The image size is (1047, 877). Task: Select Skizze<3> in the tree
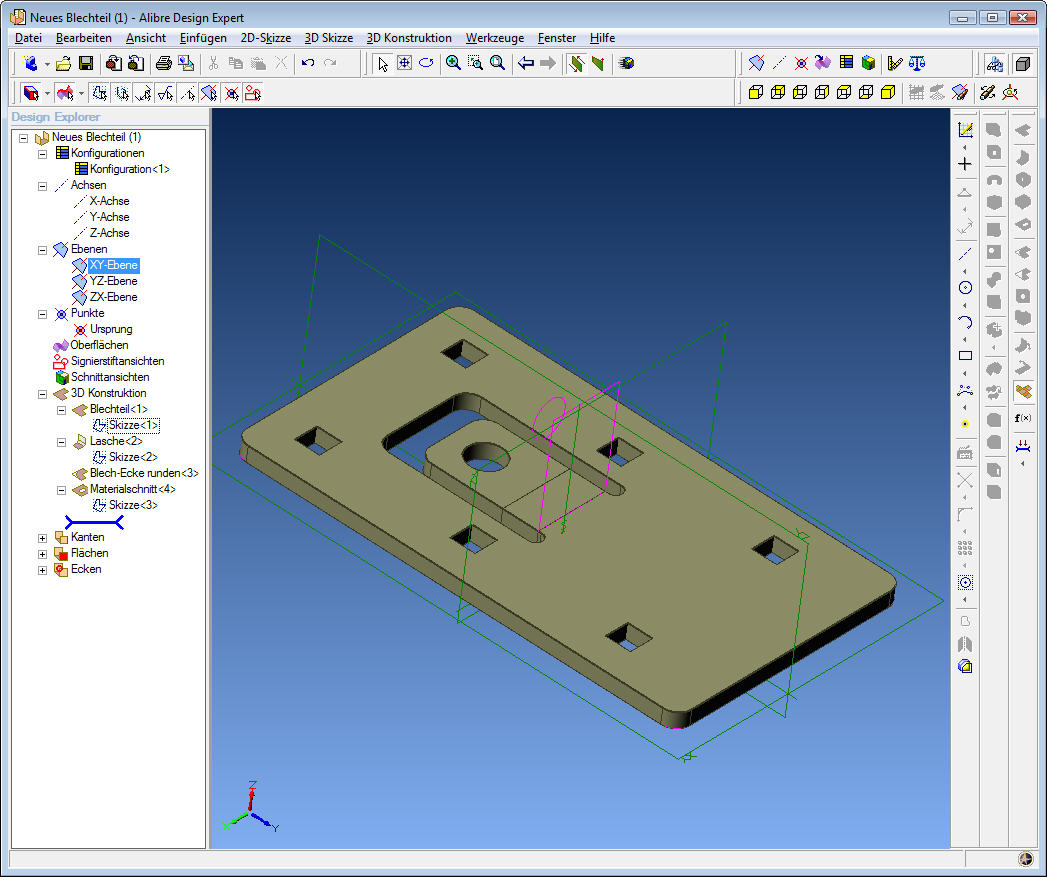coord(134,506)
